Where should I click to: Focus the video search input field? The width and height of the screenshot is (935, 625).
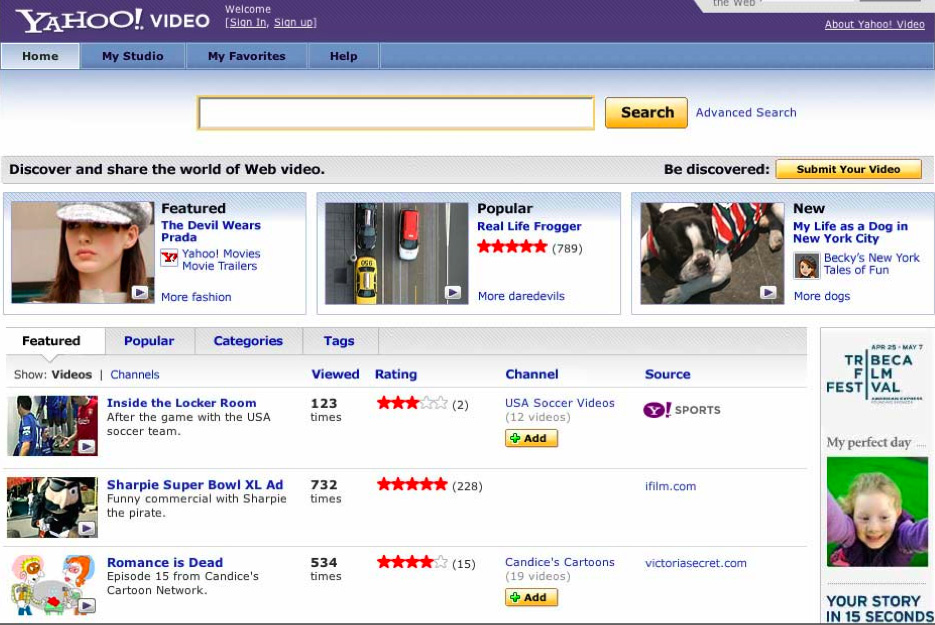(396, 113)
